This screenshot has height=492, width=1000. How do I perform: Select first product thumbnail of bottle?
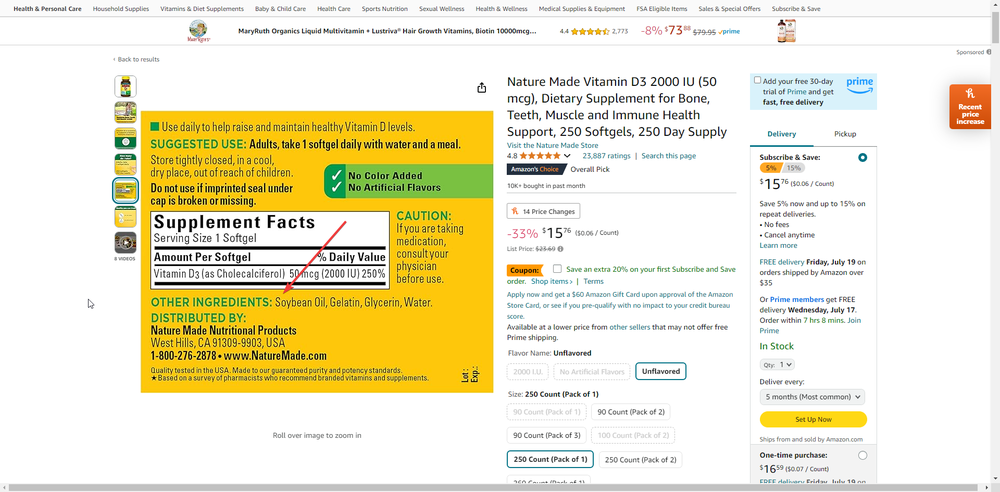pos(125,86)
